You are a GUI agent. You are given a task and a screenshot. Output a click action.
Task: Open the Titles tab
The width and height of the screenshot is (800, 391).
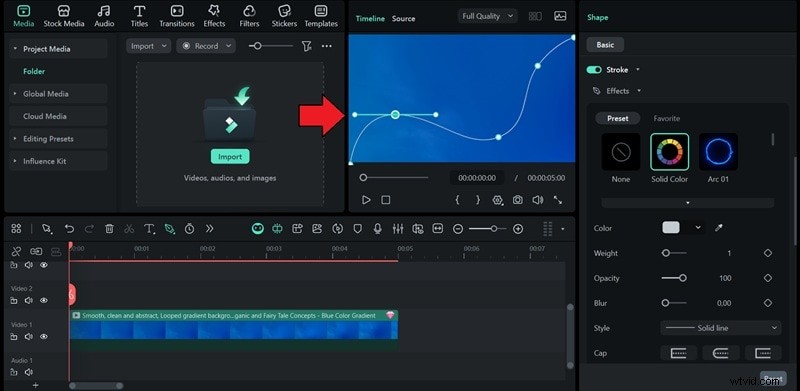(x=139, y=16)
